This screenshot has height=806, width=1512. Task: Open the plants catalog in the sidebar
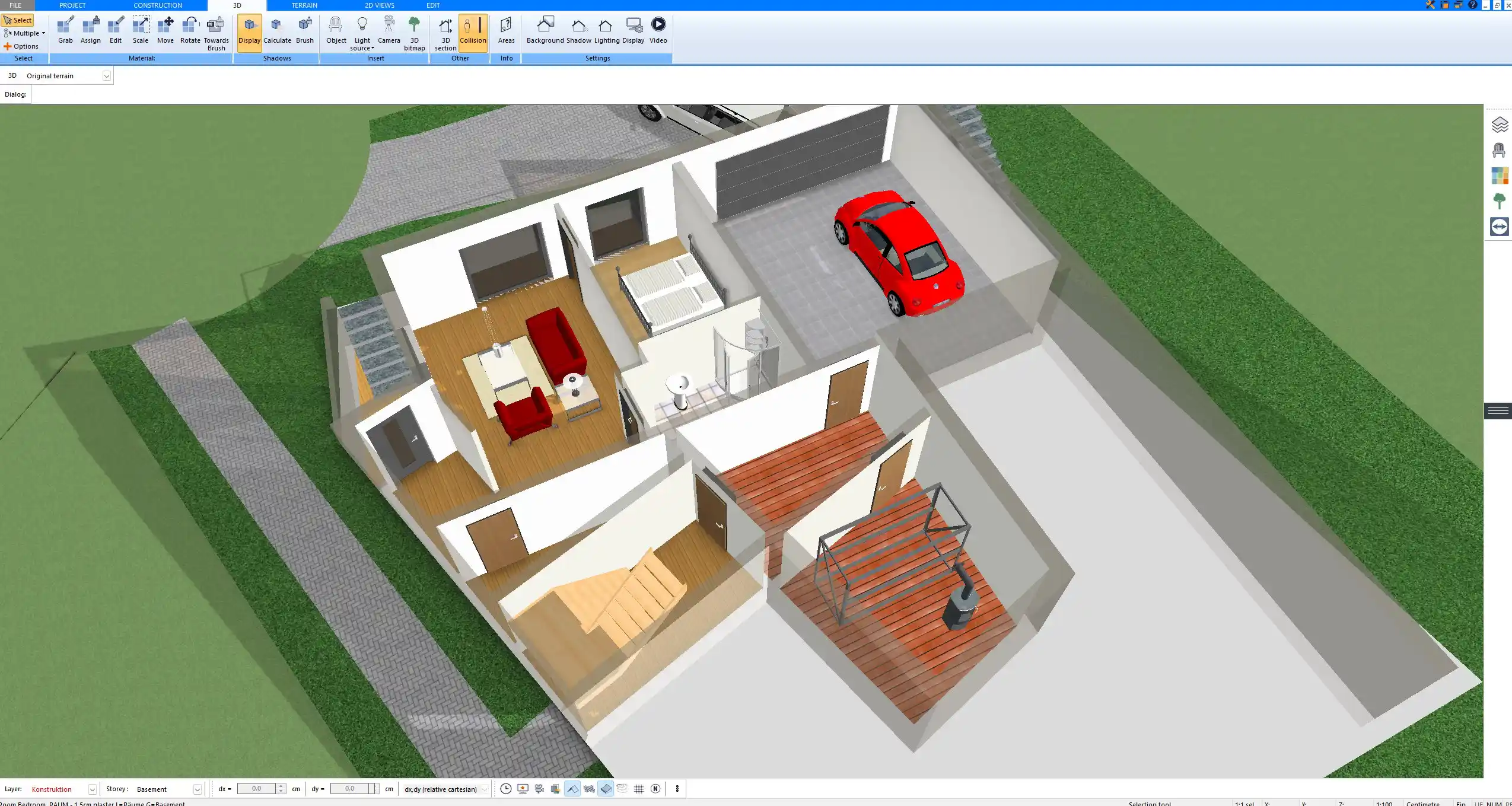coord(1500,200)
